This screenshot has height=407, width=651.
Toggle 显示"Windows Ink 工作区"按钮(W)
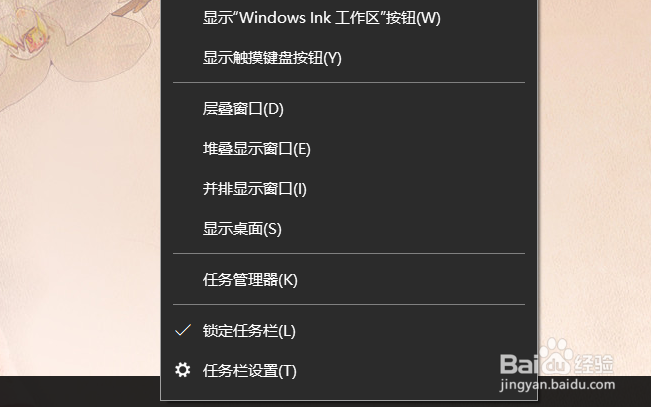[x=349, y=18]
